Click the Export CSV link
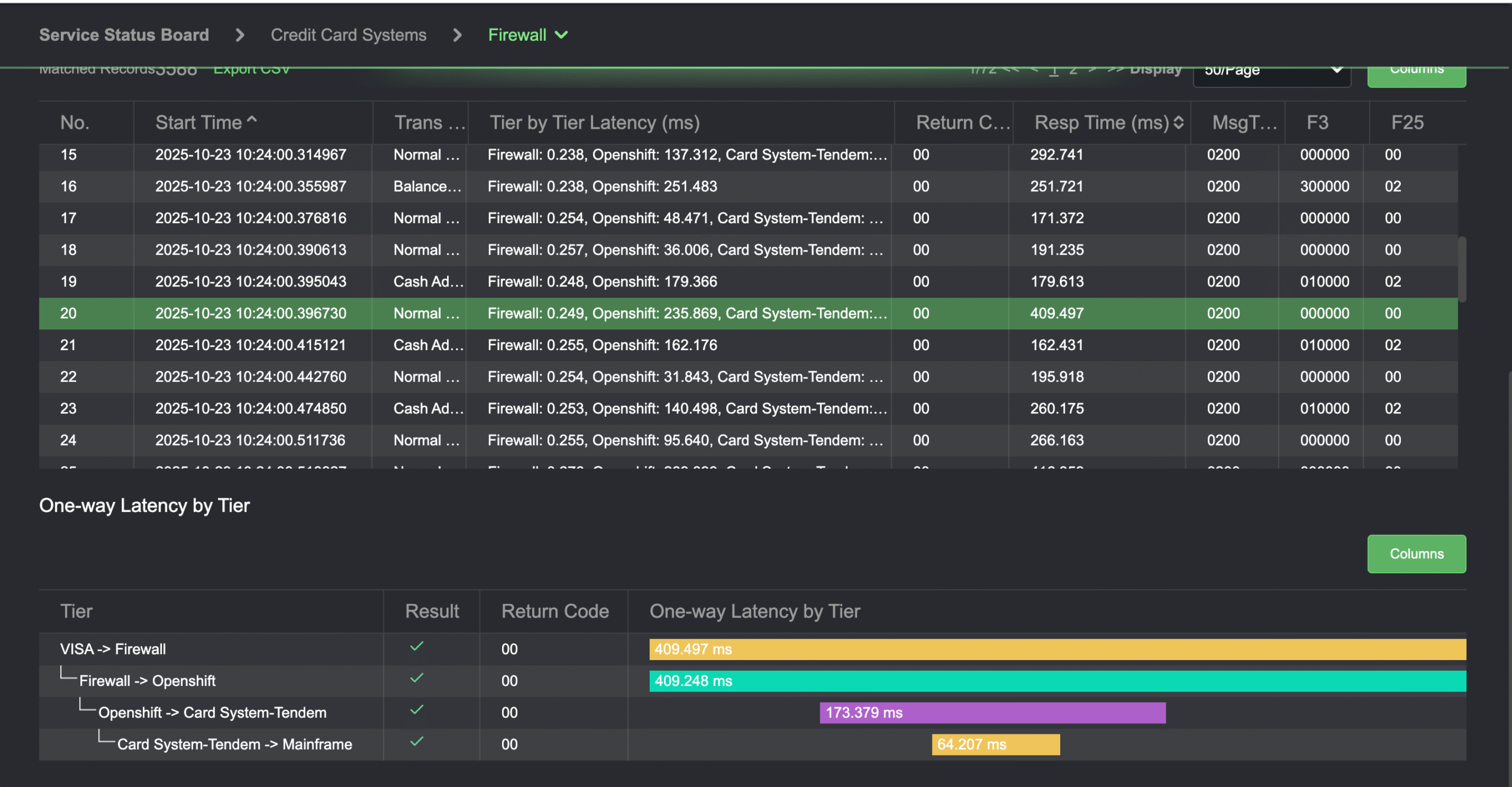Screen dimensions: 1512x787 252,71
